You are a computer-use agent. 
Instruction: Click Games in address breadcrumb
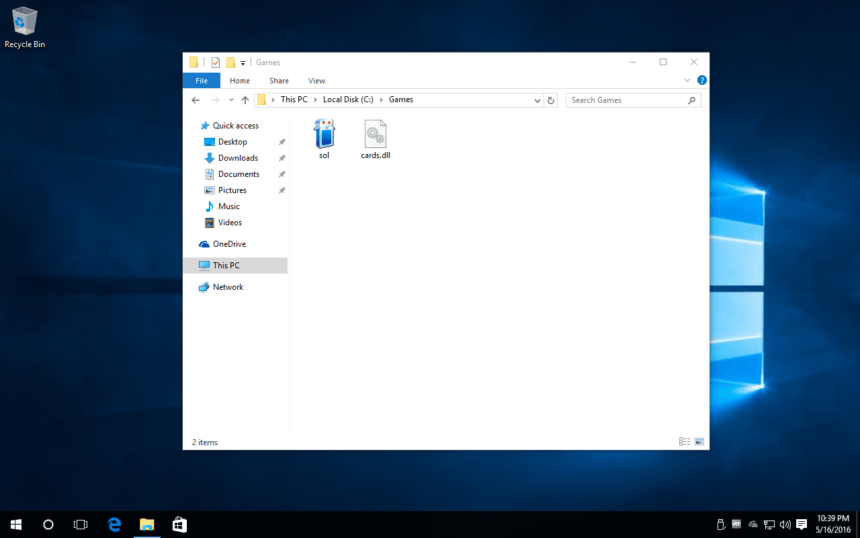[401, 100]
